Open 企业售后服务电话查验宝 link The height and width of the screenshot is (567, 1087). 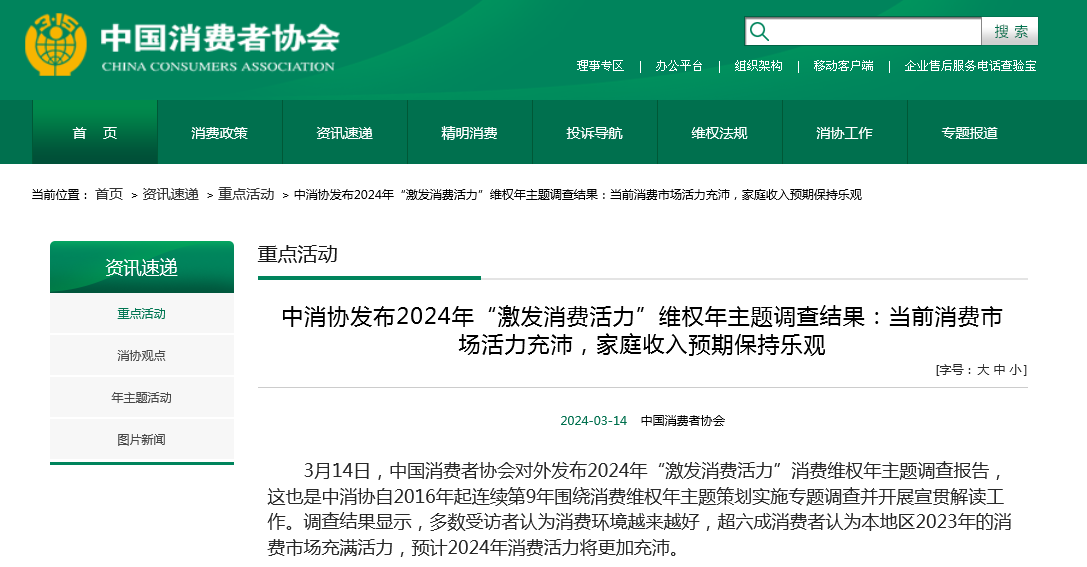(971, 66)
